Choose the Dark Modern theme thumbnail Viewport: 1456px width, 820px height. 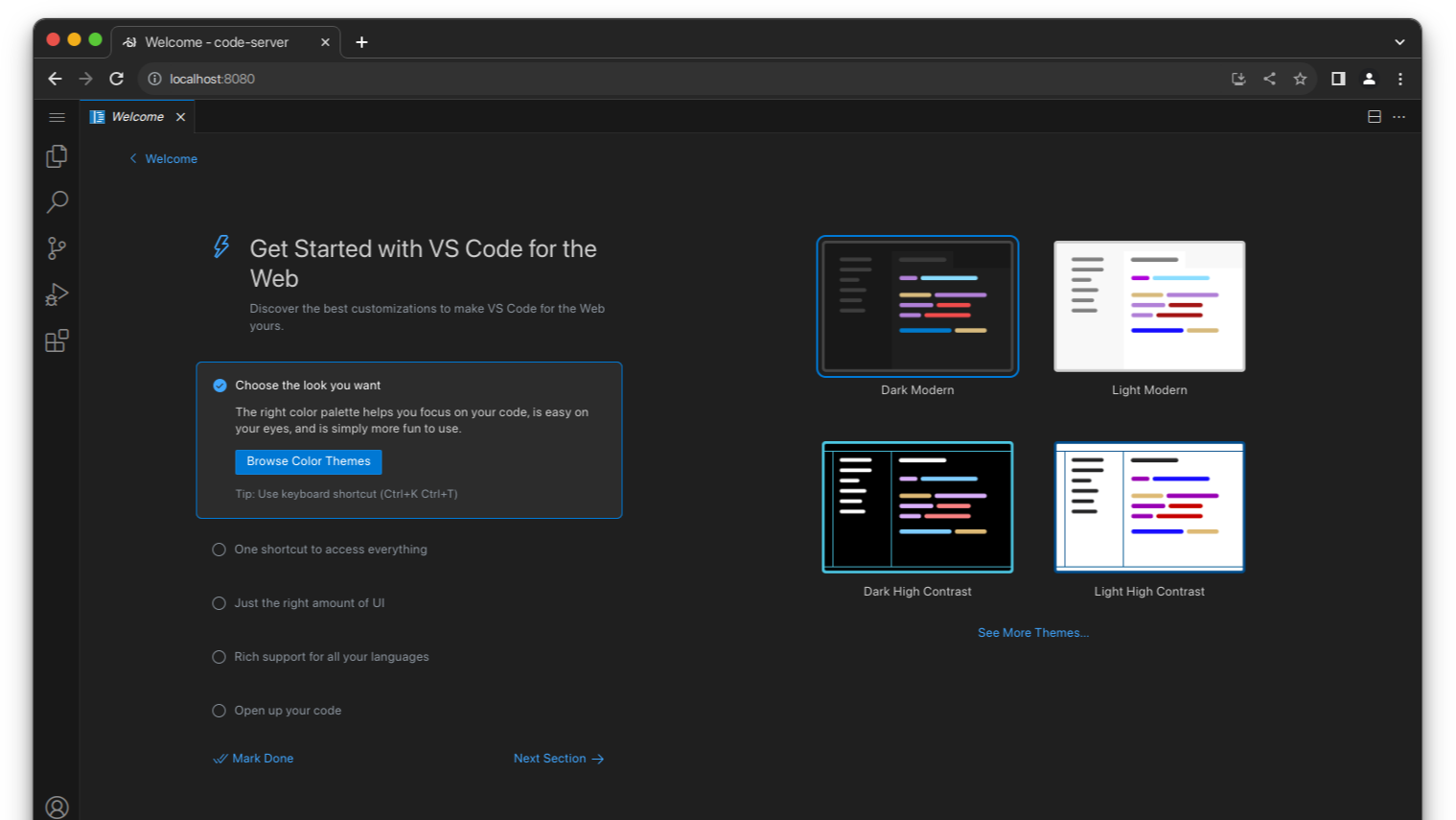click(x=917, y=306)
